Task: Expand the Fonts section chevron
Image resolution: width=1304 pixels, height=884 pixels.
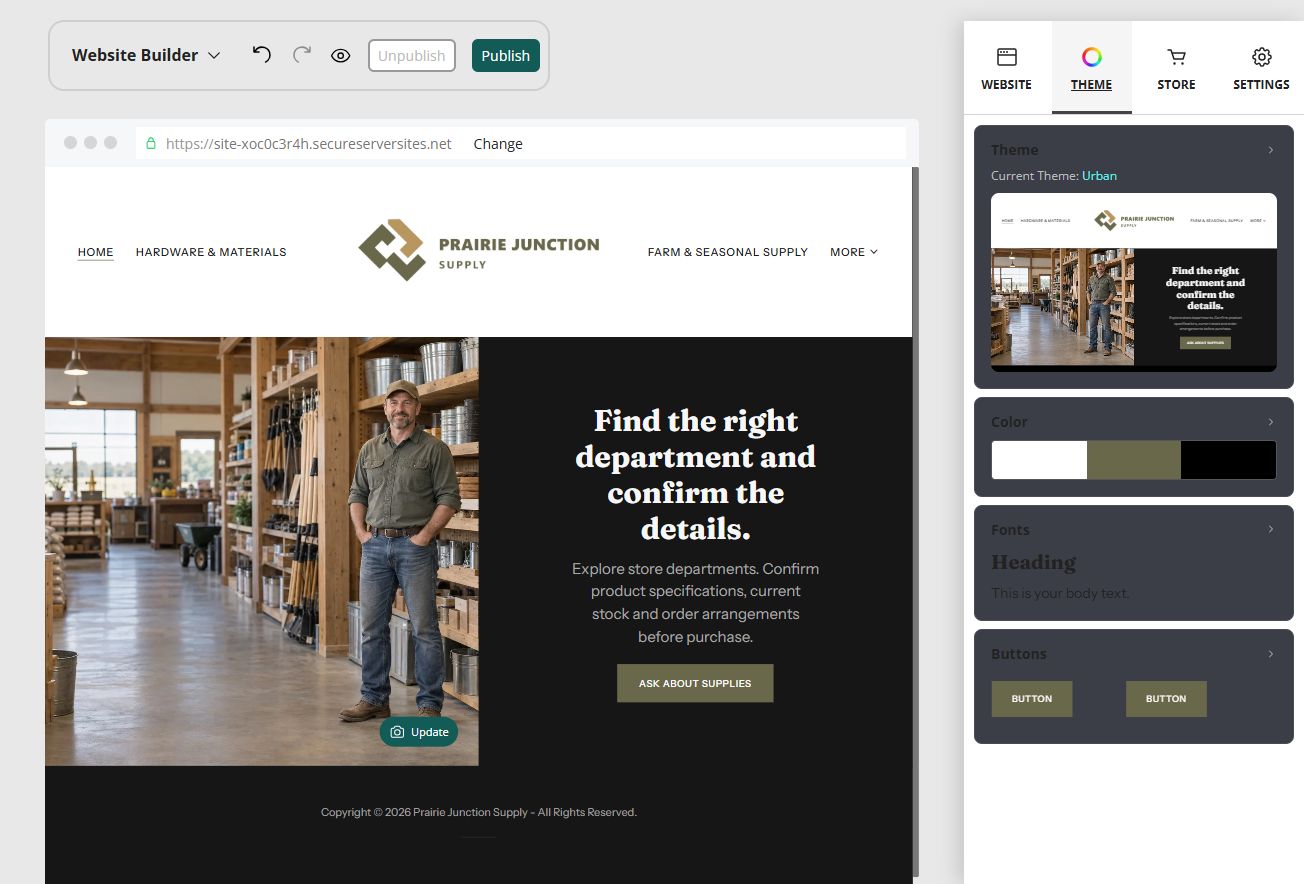Action: pos(1271,530)
